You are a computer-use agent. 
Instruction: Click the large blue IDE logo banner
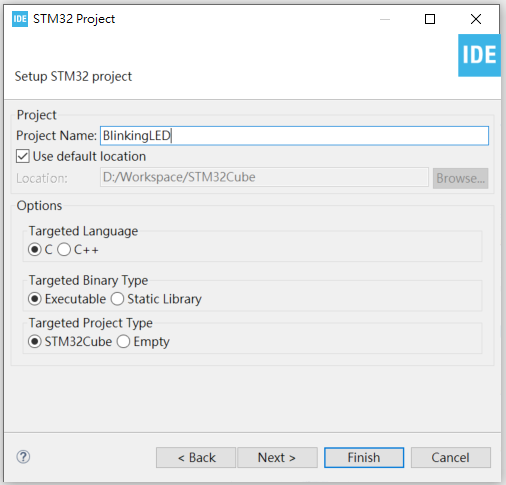point(479,55)
